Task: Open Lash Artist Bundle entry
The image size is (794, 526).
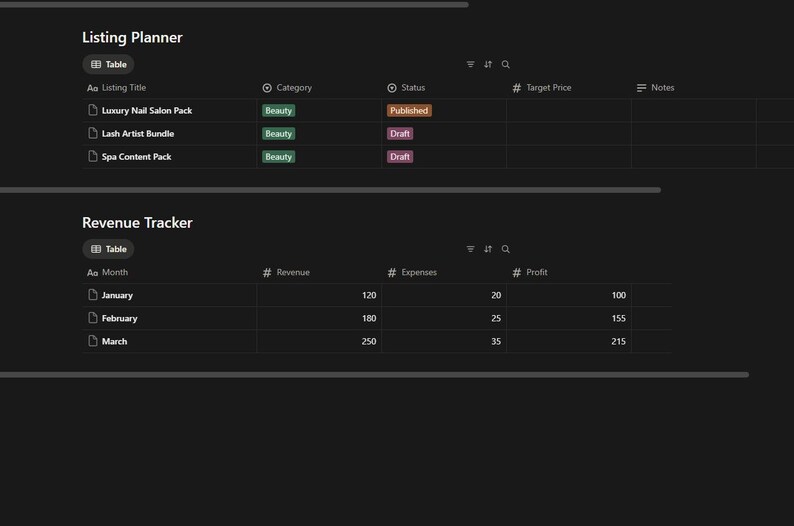Action: 138,134
